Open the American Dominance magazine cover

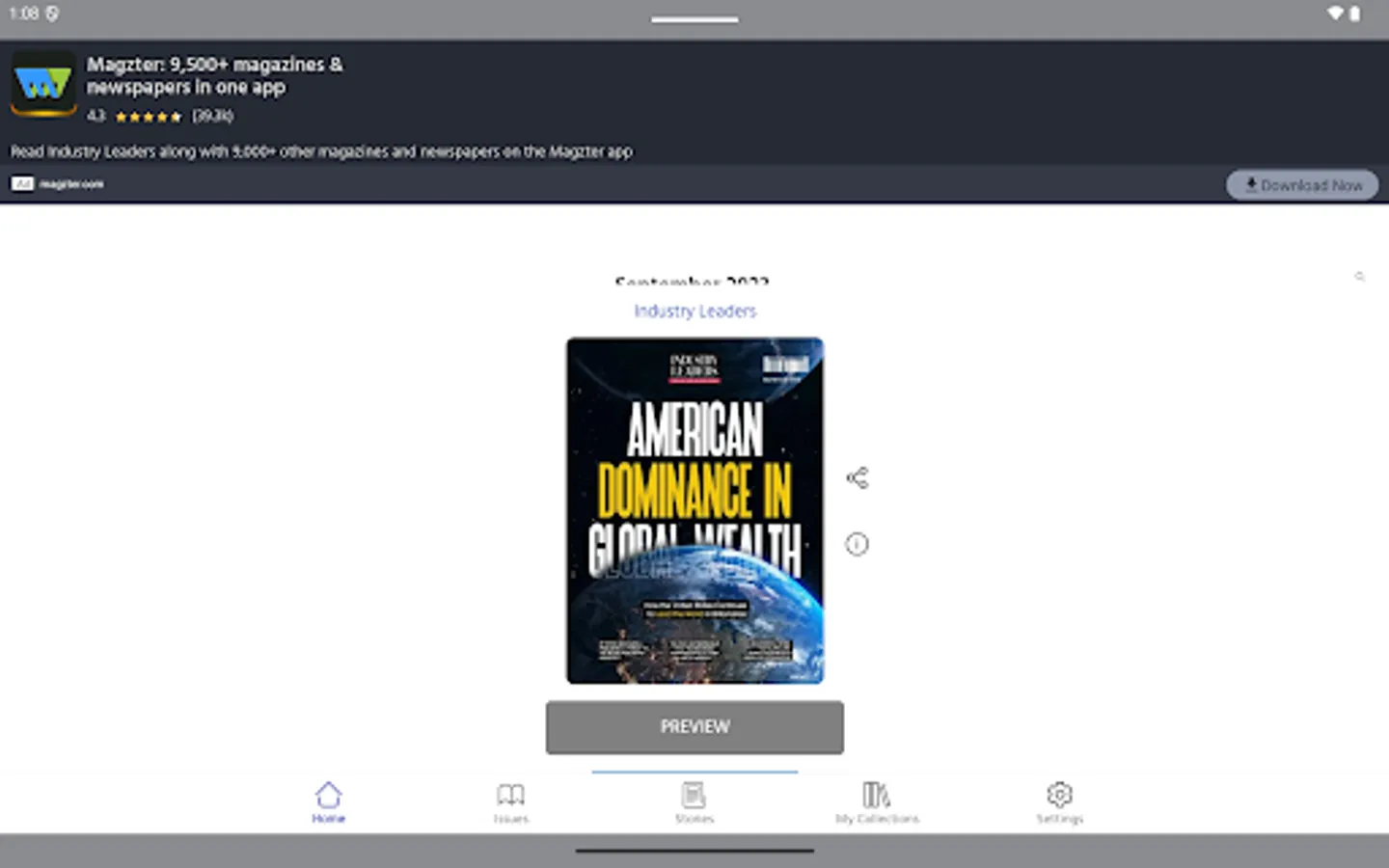click(694, 510)
